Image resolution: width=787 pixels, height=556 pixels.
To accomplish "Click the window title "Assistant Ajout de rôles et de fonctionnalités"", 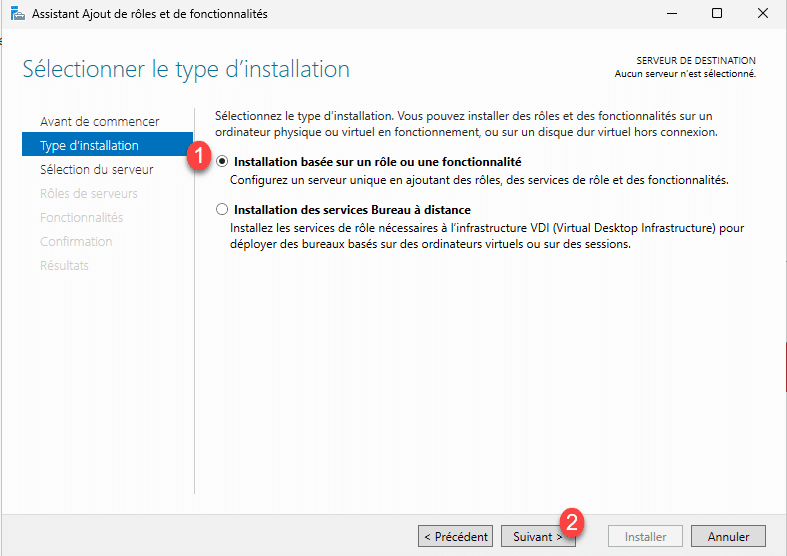I will 150,14.
